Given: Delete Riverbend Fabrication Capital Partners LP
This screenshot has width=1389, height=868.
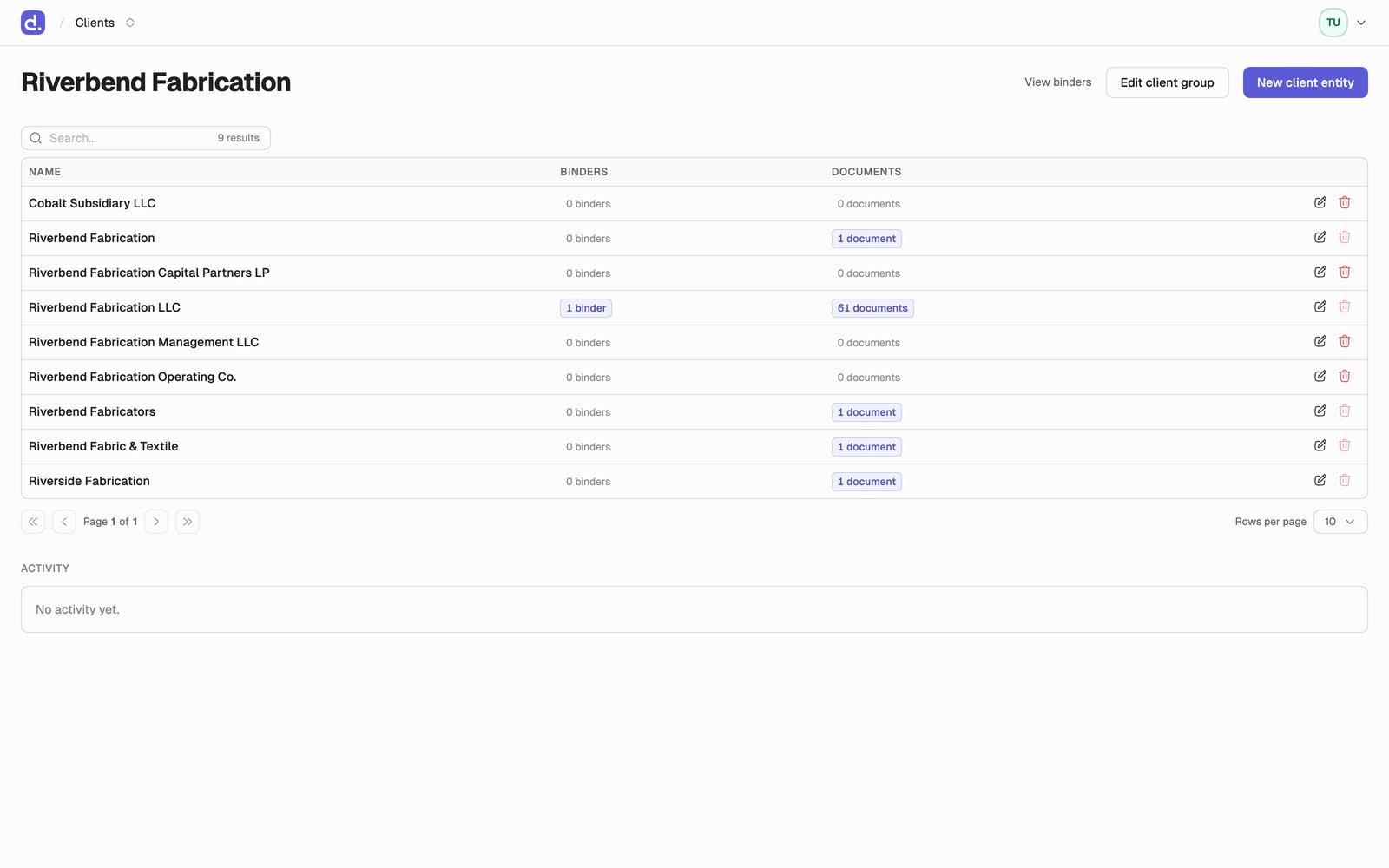Looking at the screenshot, I should (x=1344, y=272).
